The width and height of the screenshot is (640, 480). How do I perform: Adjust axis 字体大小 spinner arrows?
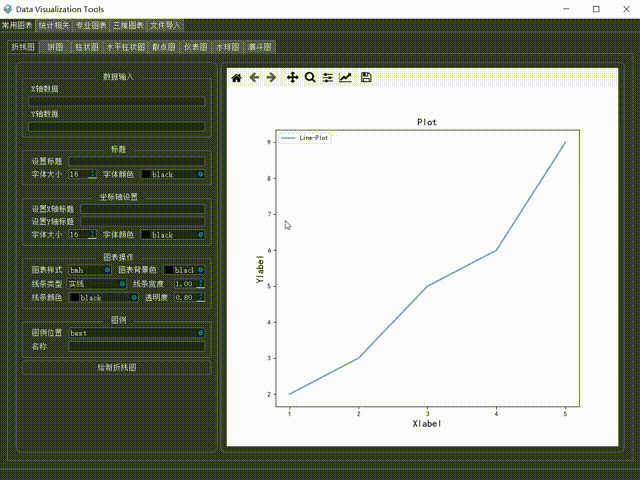[93, 235]
